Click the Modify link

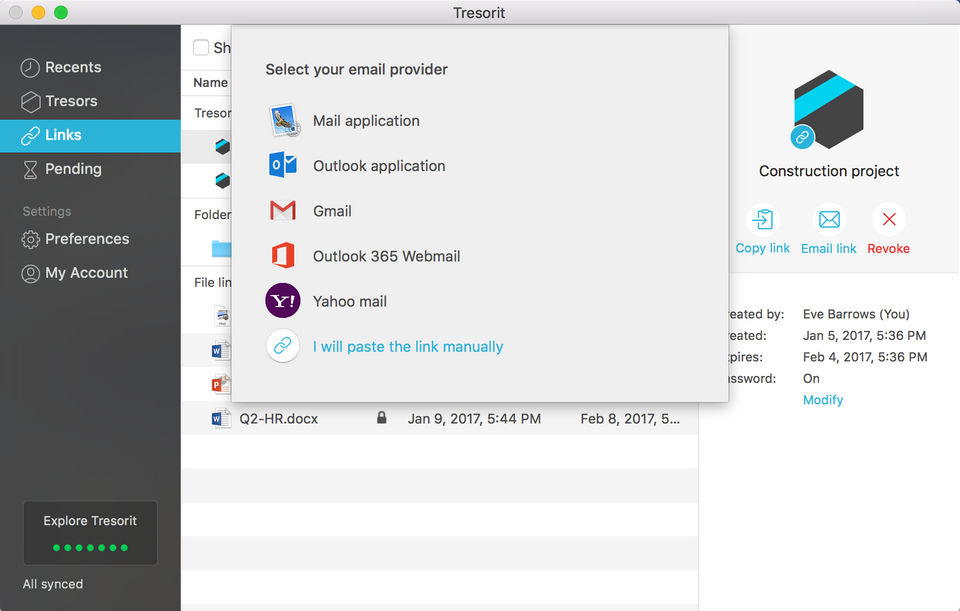823,400
